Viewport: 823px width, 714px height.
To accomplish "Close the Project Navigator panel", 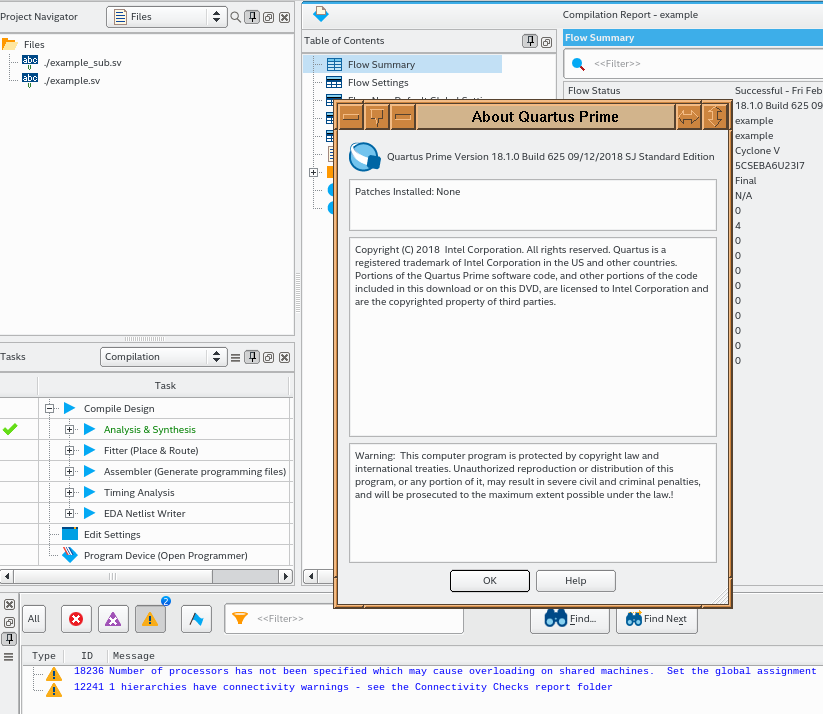I will coord(284,17).
